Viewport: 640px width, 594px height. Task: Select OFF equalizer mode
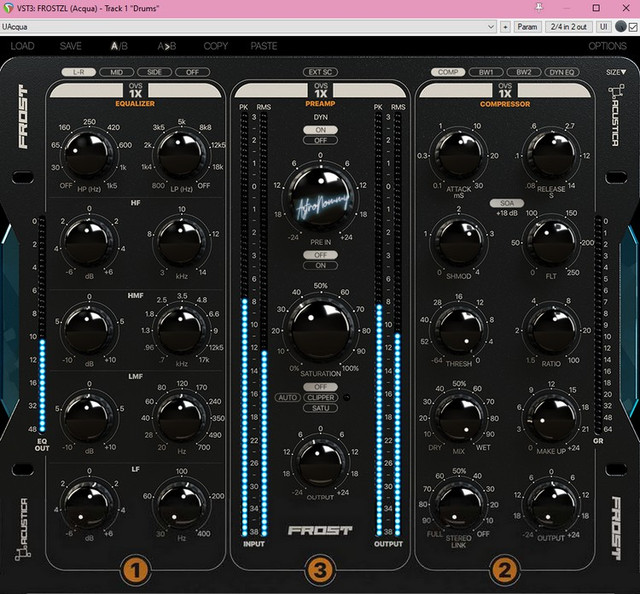coord(192,72)
